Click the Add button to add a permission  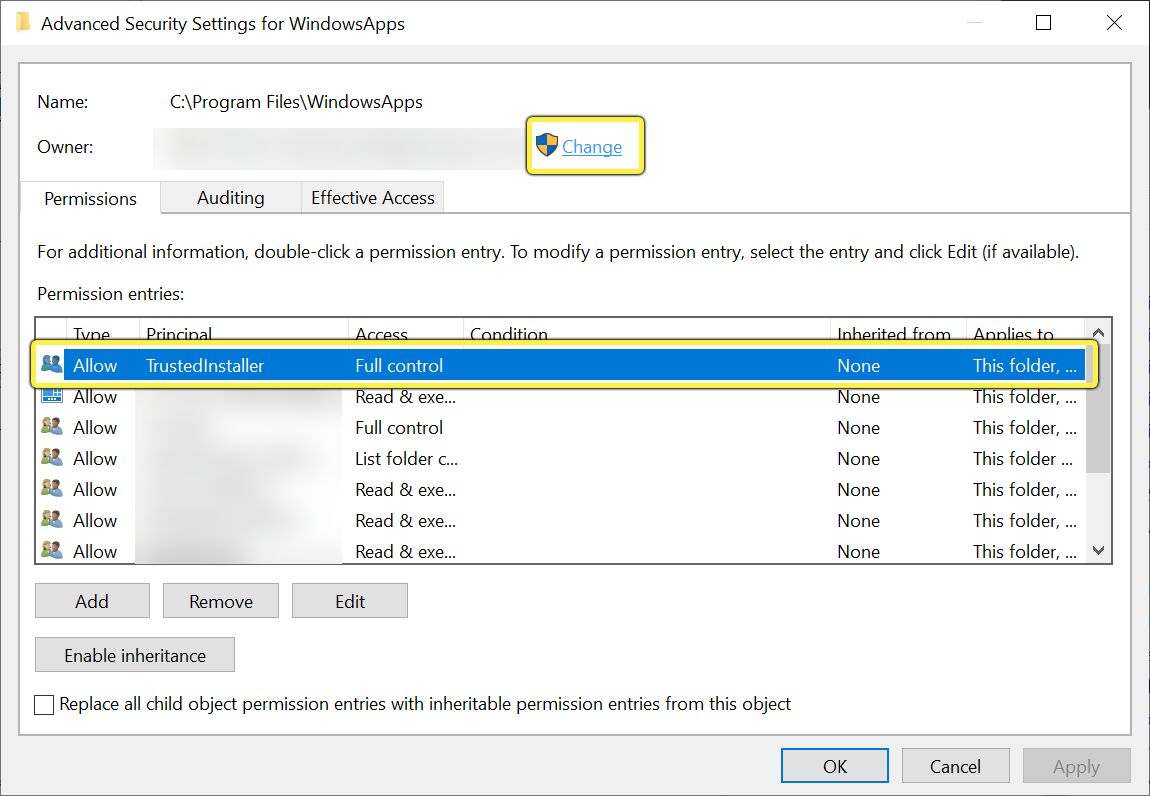coord(91,601)
